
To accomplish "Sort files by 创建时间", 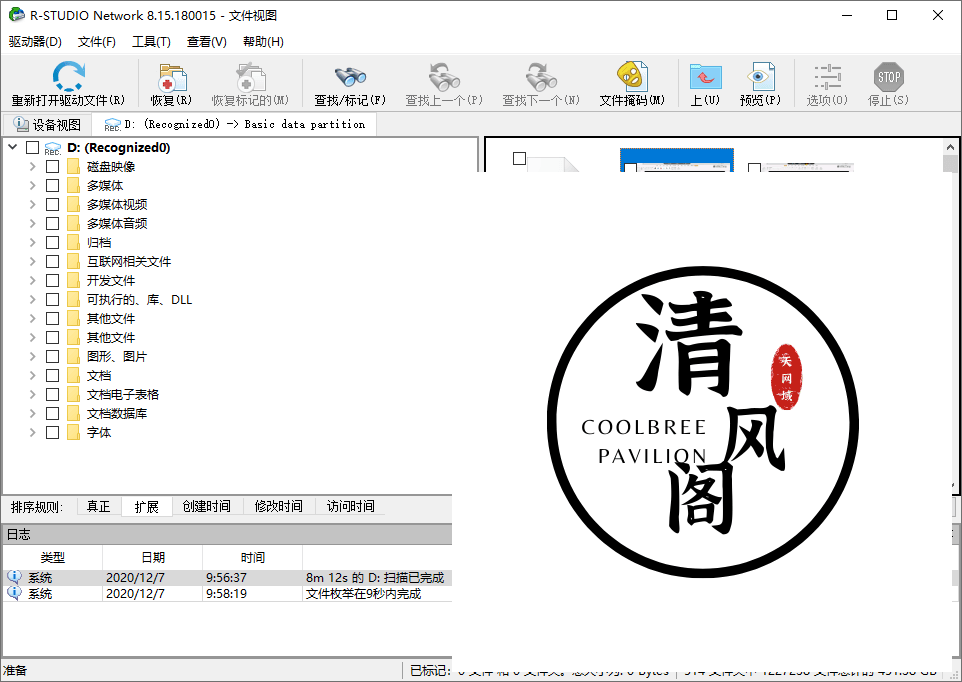I will 207,507.
